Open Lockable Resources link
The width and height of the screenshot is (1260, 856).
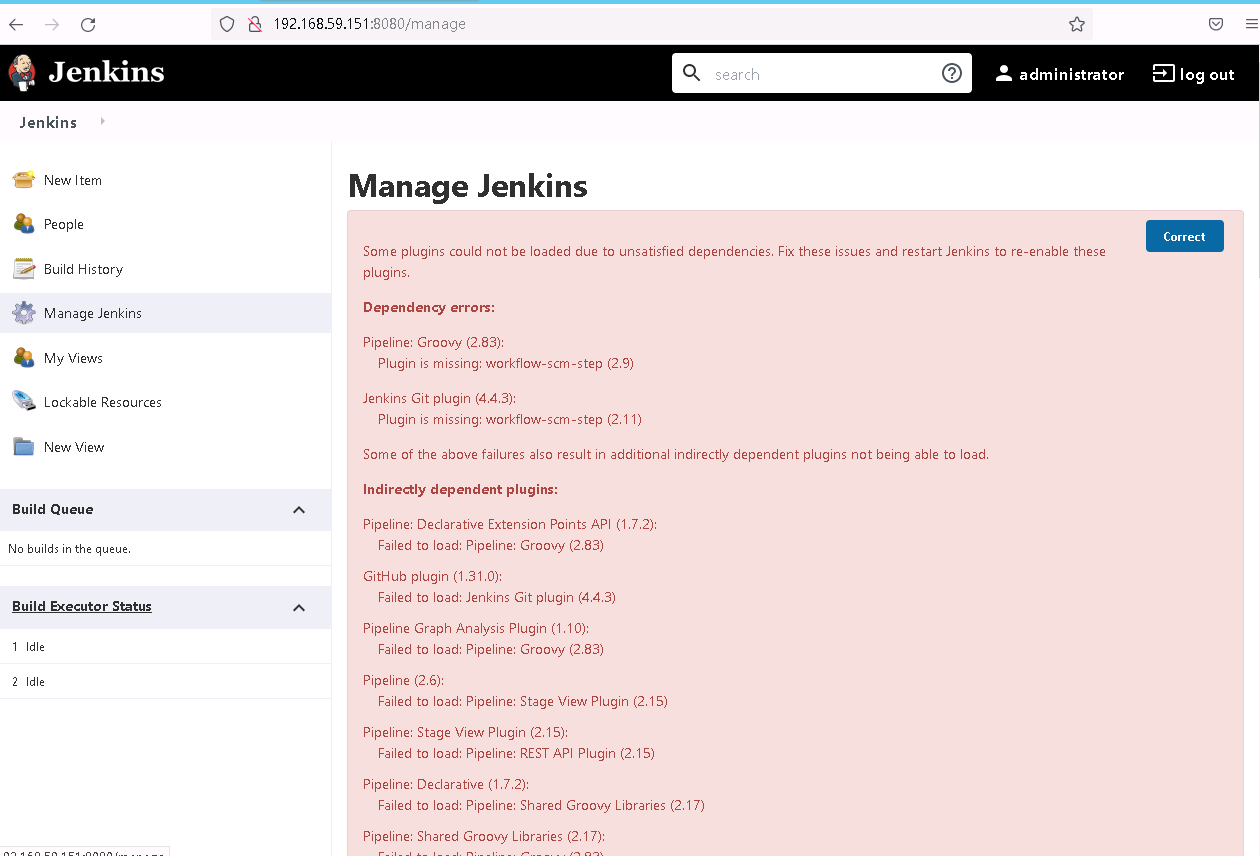(x=103, y=402)
